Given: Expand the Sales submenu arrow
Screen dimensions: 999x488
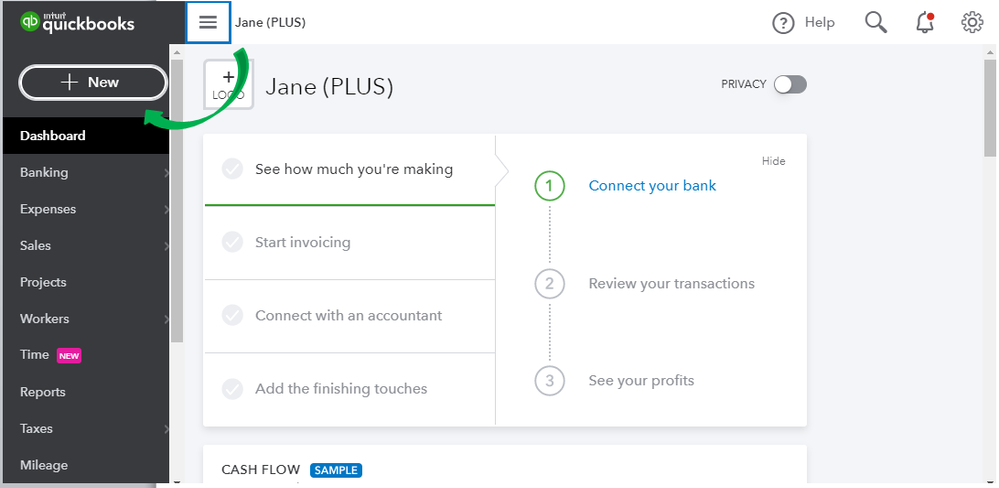Looking at the screenshot, I should pyautogui.click(x=166, y=246).
